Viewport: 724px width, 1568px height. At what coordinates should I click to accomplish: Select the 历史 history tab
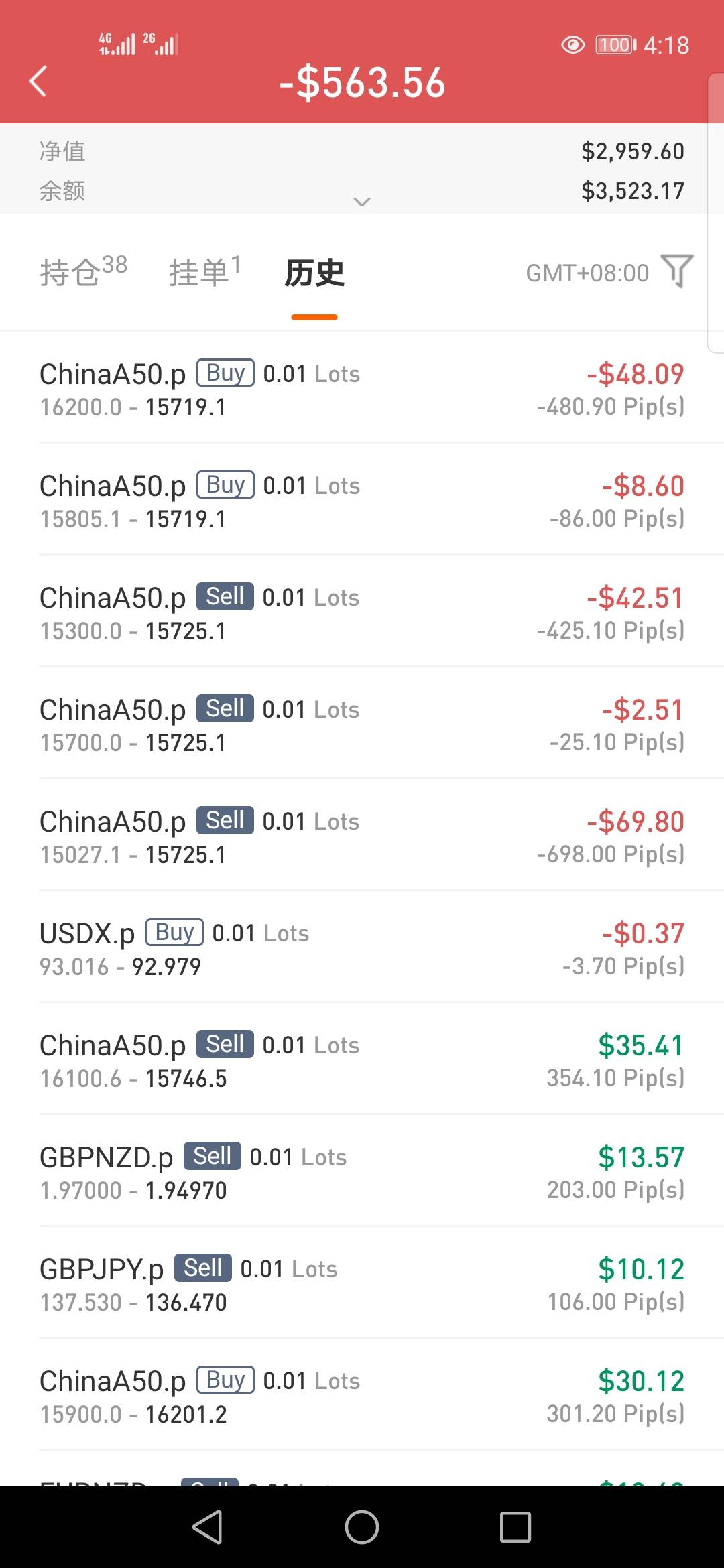click(314, 273)
